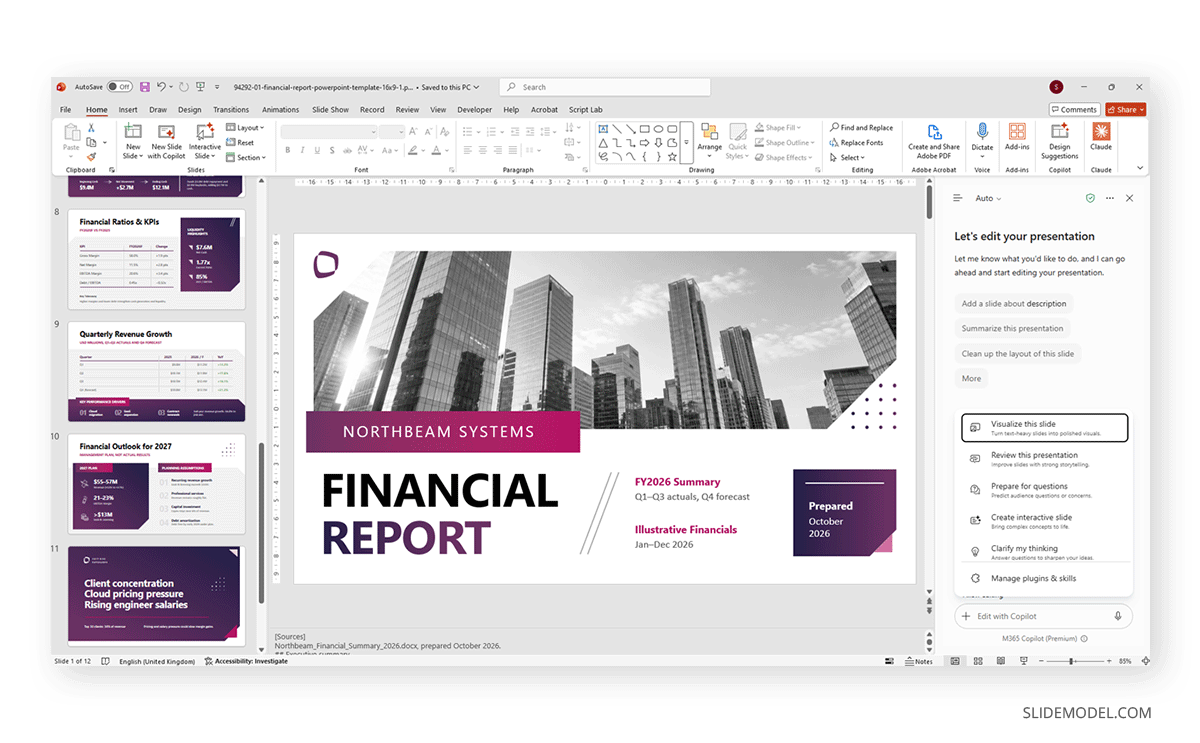Click Manage plugins & skills
1200x743 pixels.
click(1044, 578)
